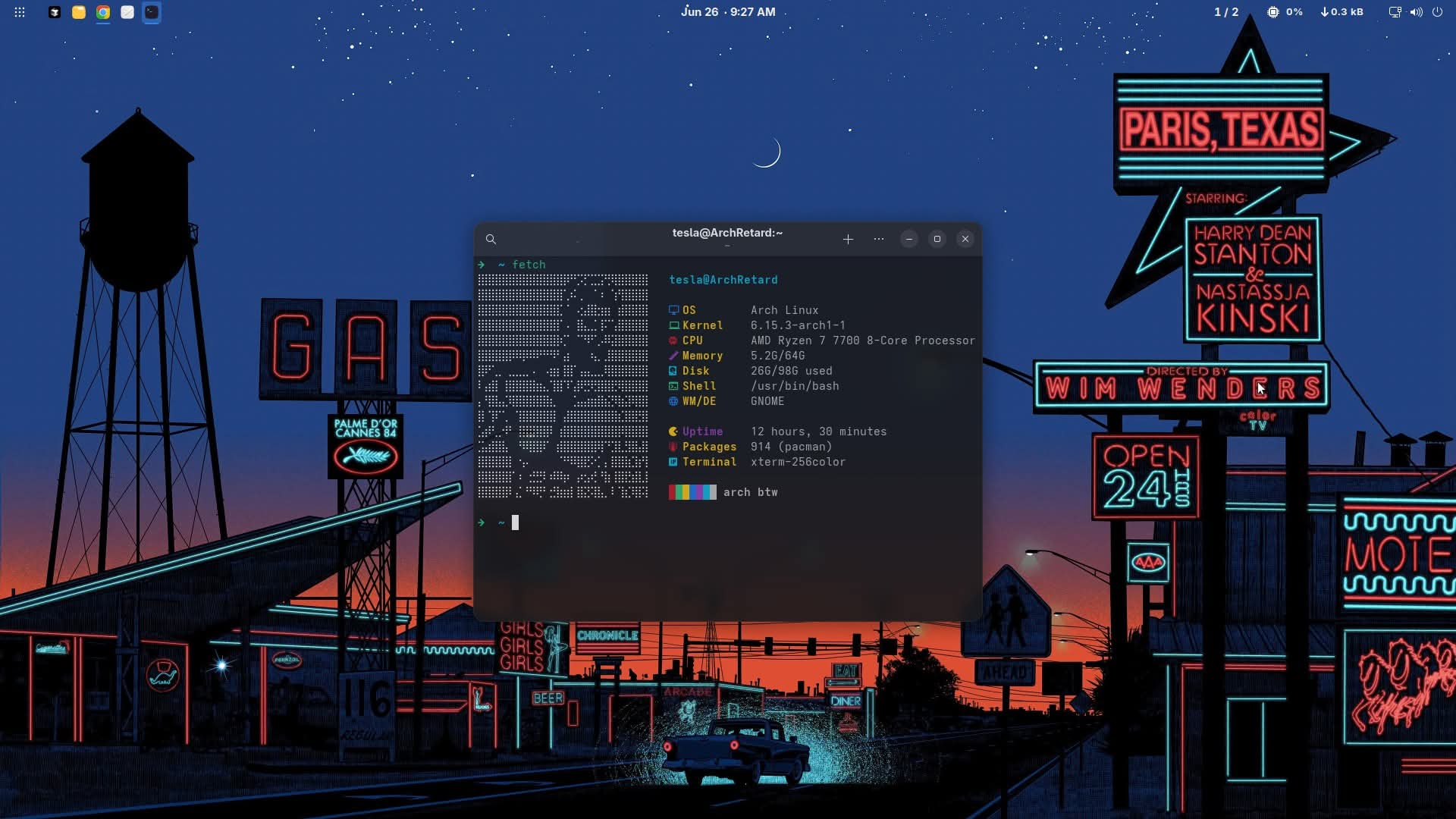Click the prompt icon beside Shell
The width and height of the screenshot is (1456, 819).
tap(673, 386)
